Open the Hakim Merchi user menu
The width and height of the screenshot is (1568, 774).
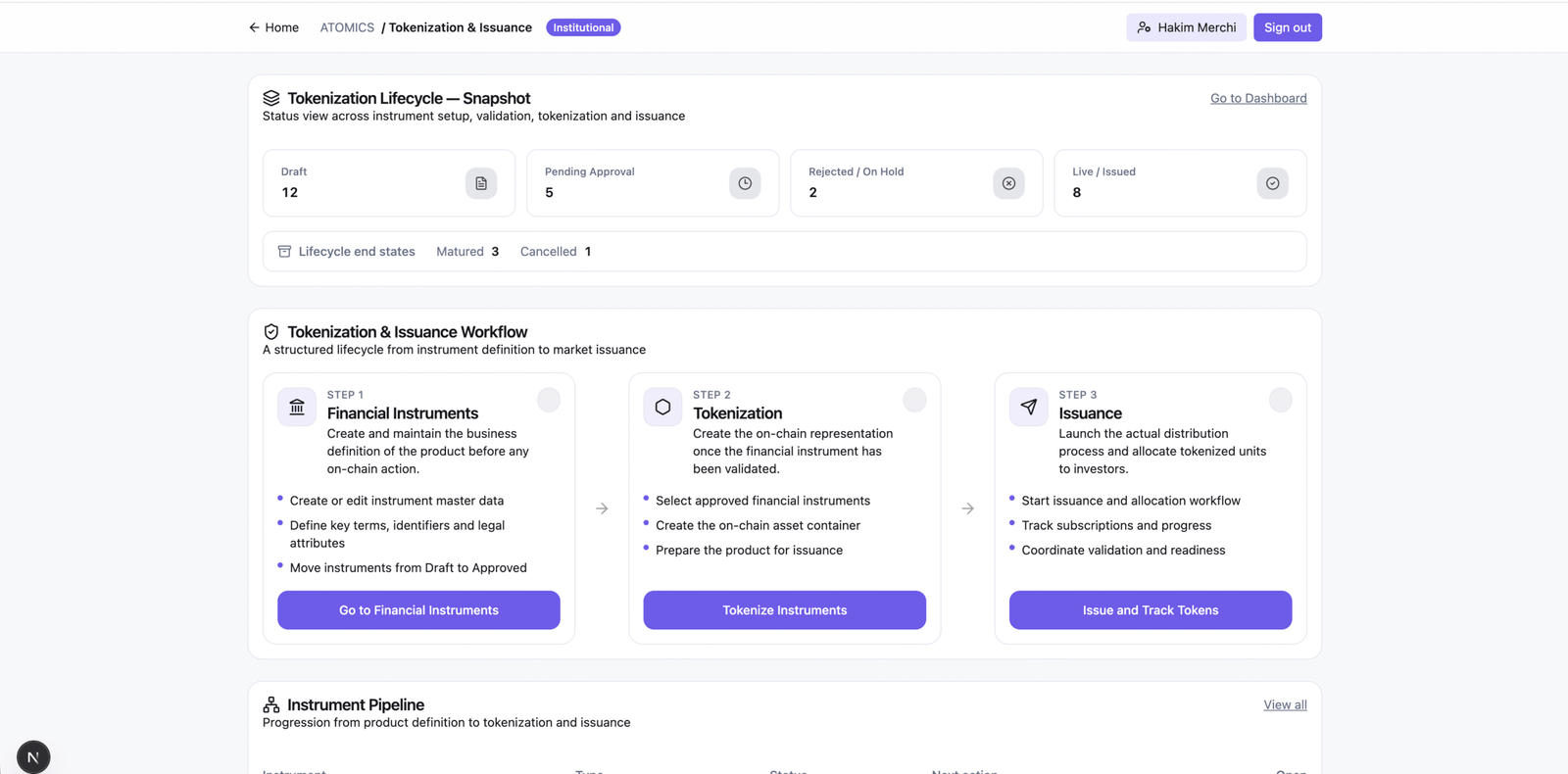[x=1186, y=27]
